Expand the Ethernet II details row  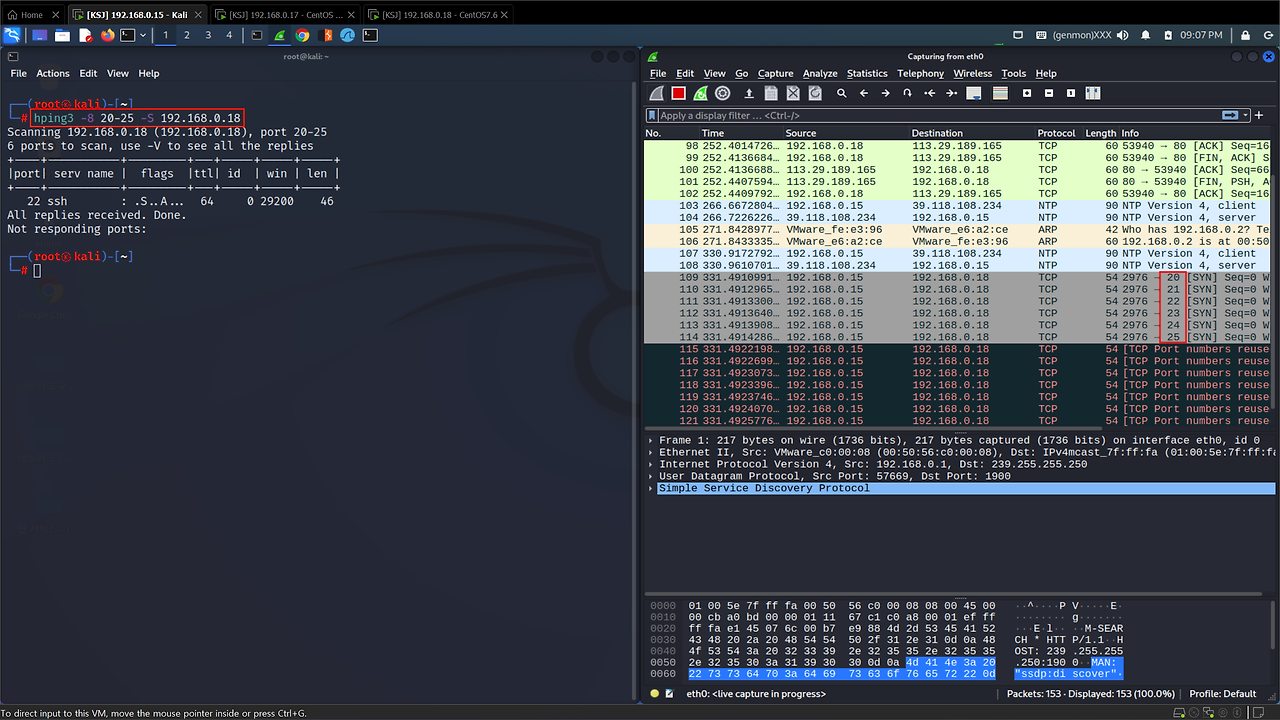(652, 452)
